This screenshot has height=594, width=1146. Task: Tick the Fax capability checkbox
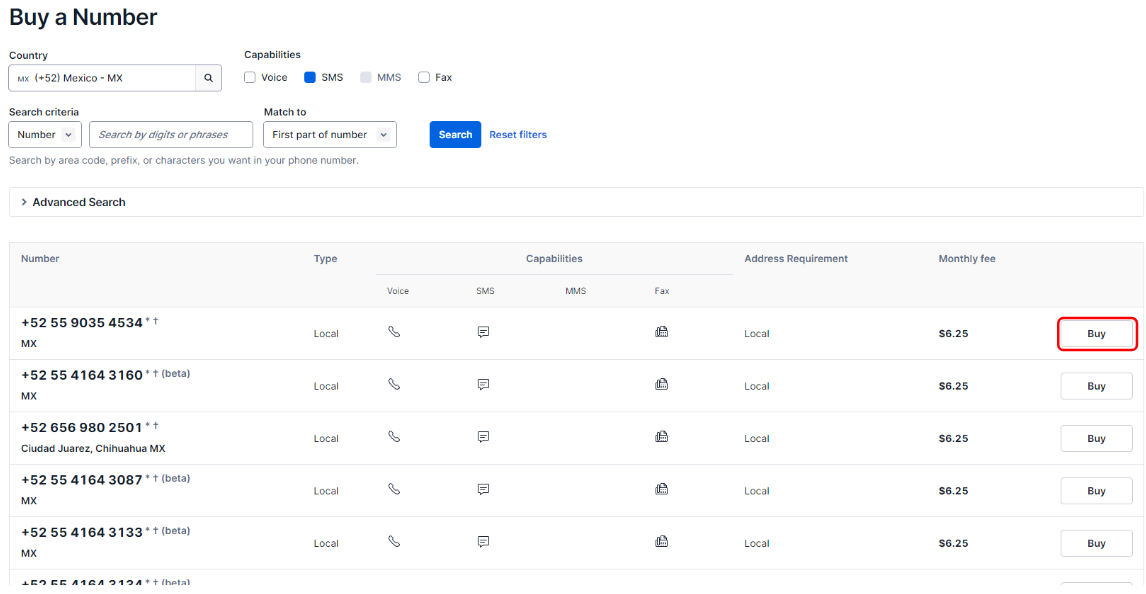[424, 77]
